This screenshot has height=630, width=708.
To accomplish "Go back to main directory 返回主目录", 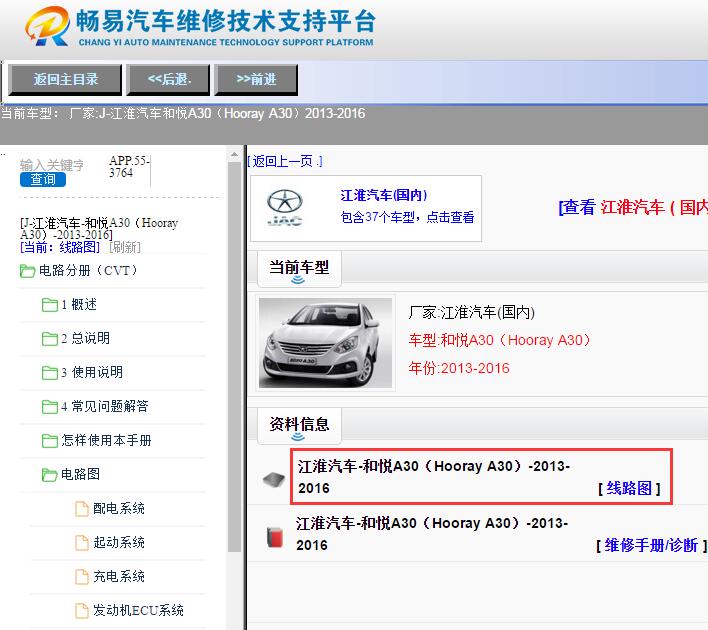I will [x=65, y=79].
